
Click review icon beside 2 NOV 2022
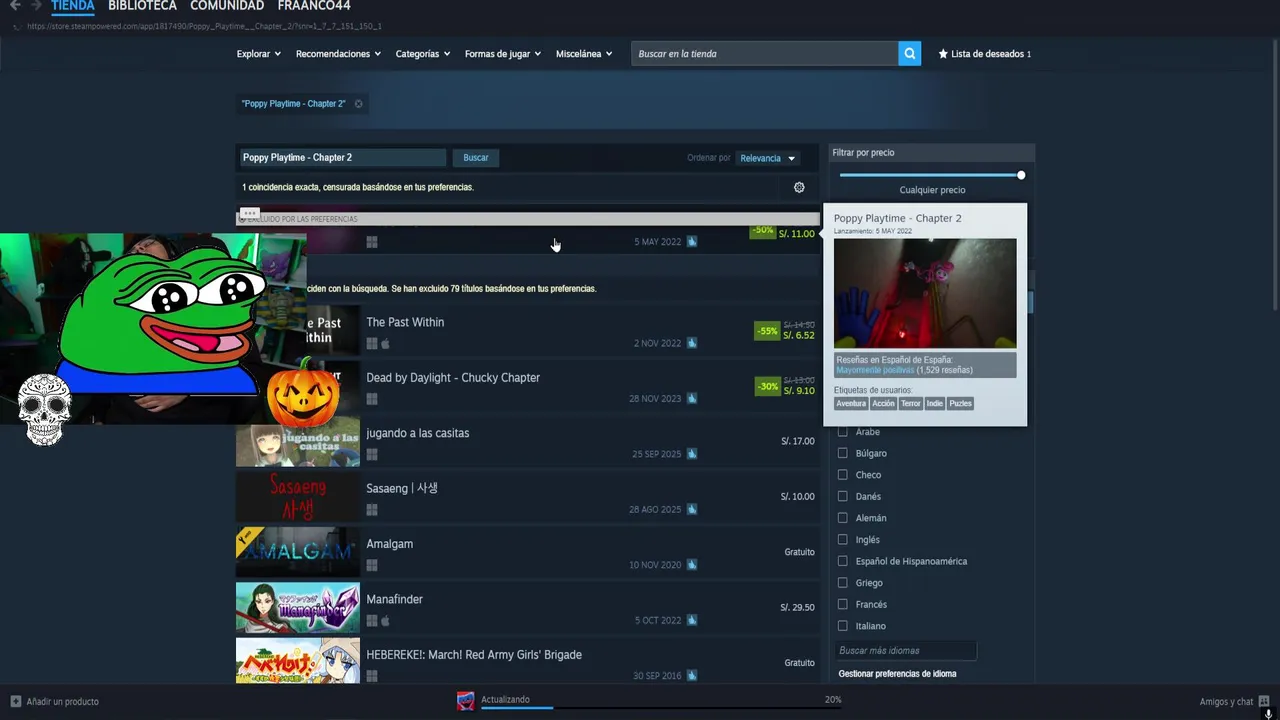pyautogui.click(x=692, y=343)
